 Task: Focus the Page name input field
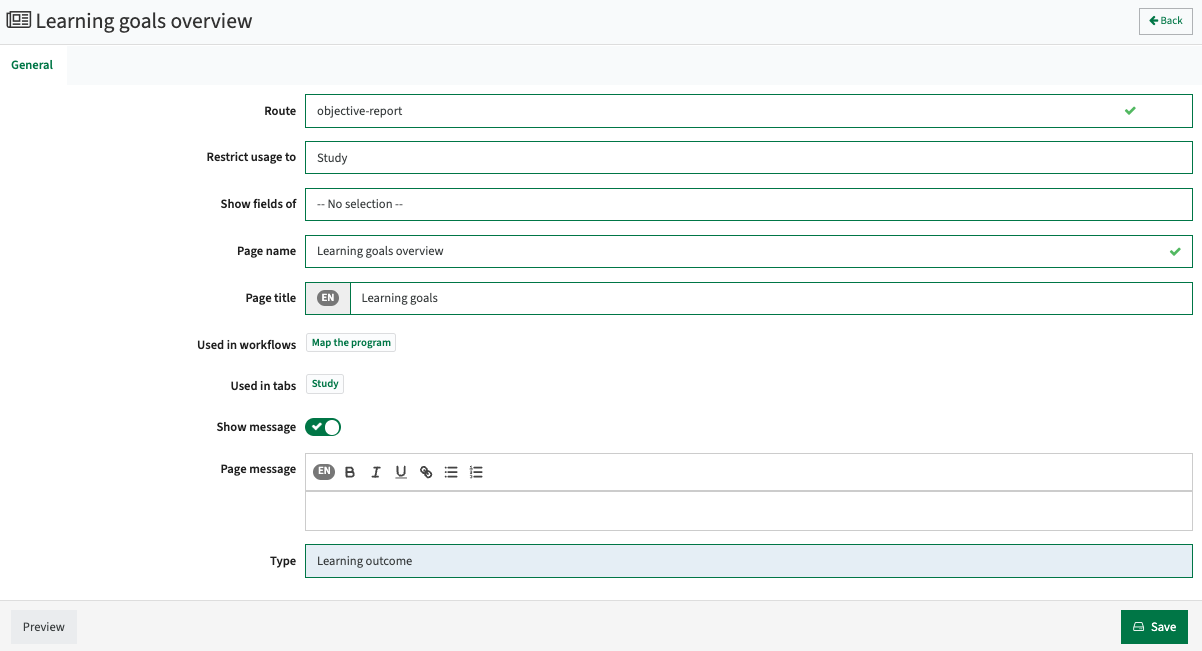point(748,251)
